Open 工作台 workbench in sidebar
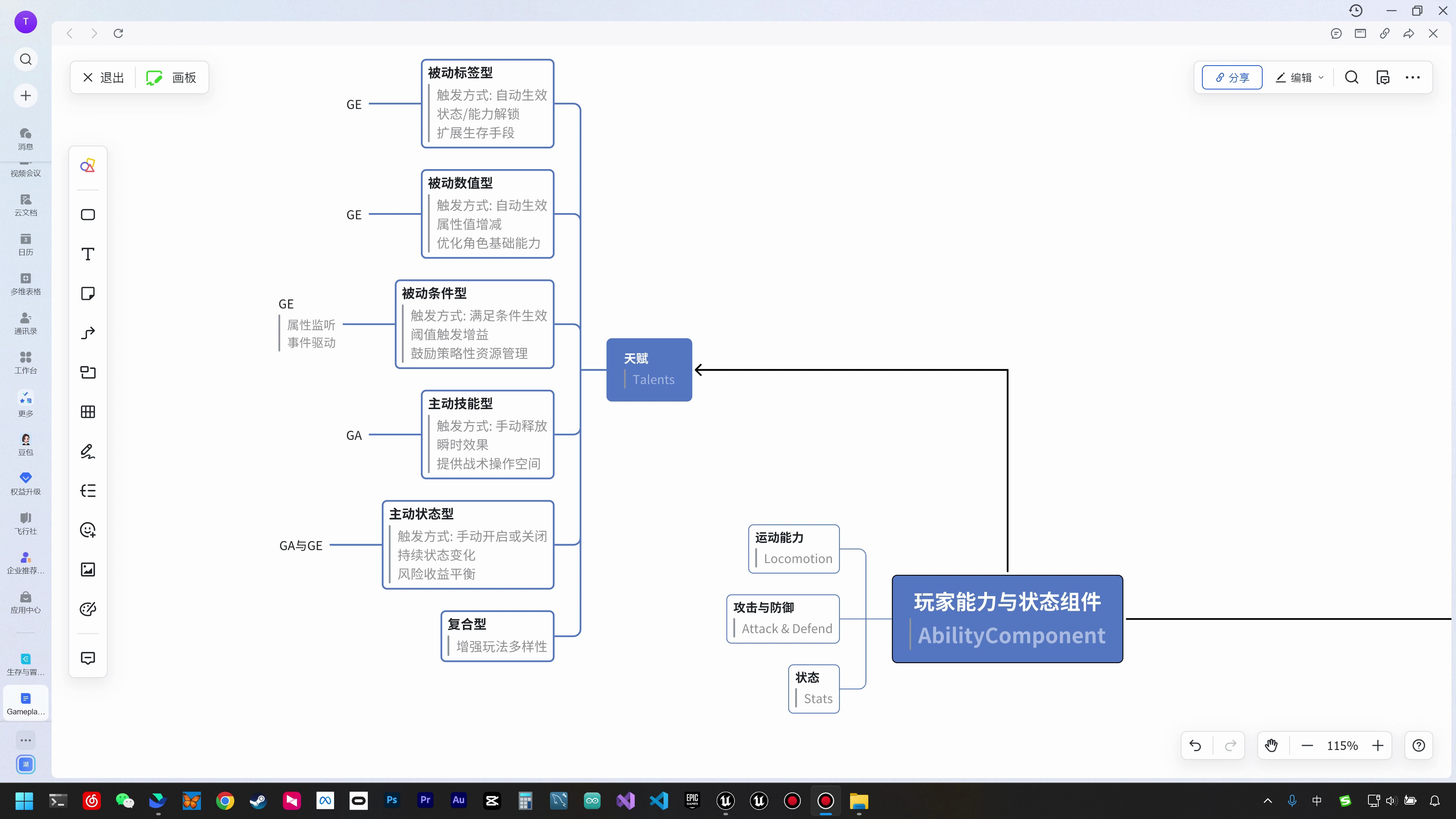The height and width of the screenshot is (819, 1456). pyautogui.click(x=25, y=363)
